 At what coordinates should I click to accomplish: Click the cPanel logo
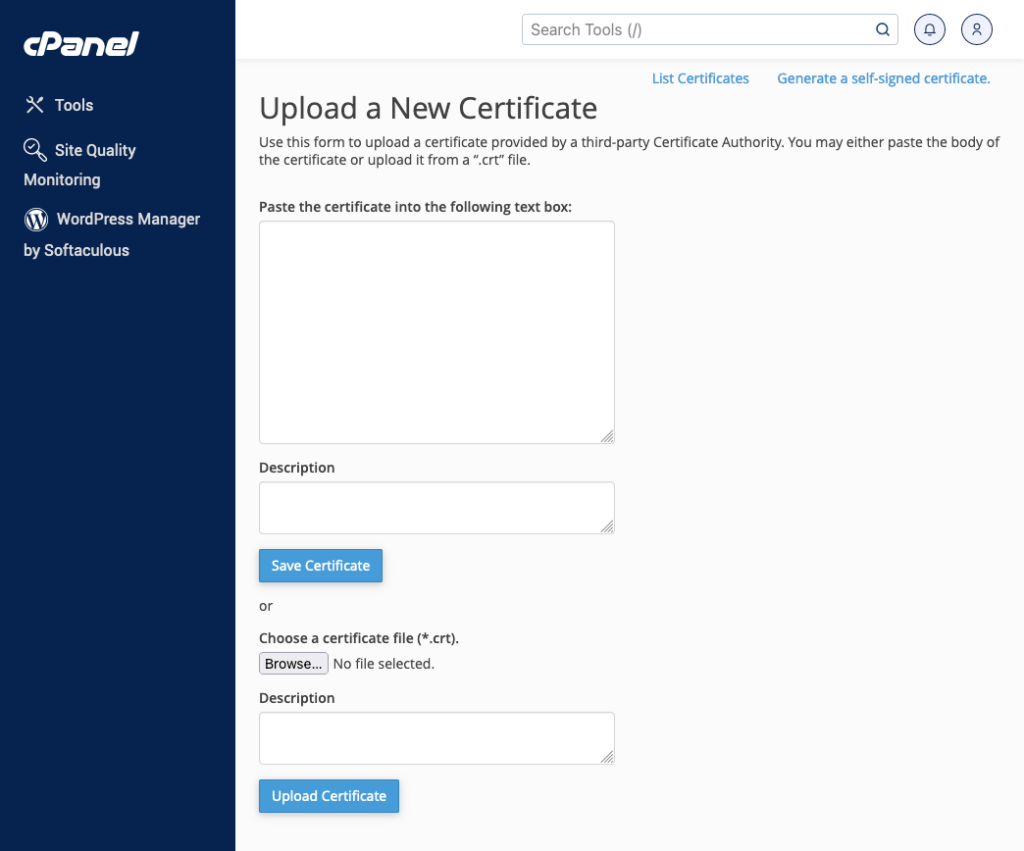(81, 44)
